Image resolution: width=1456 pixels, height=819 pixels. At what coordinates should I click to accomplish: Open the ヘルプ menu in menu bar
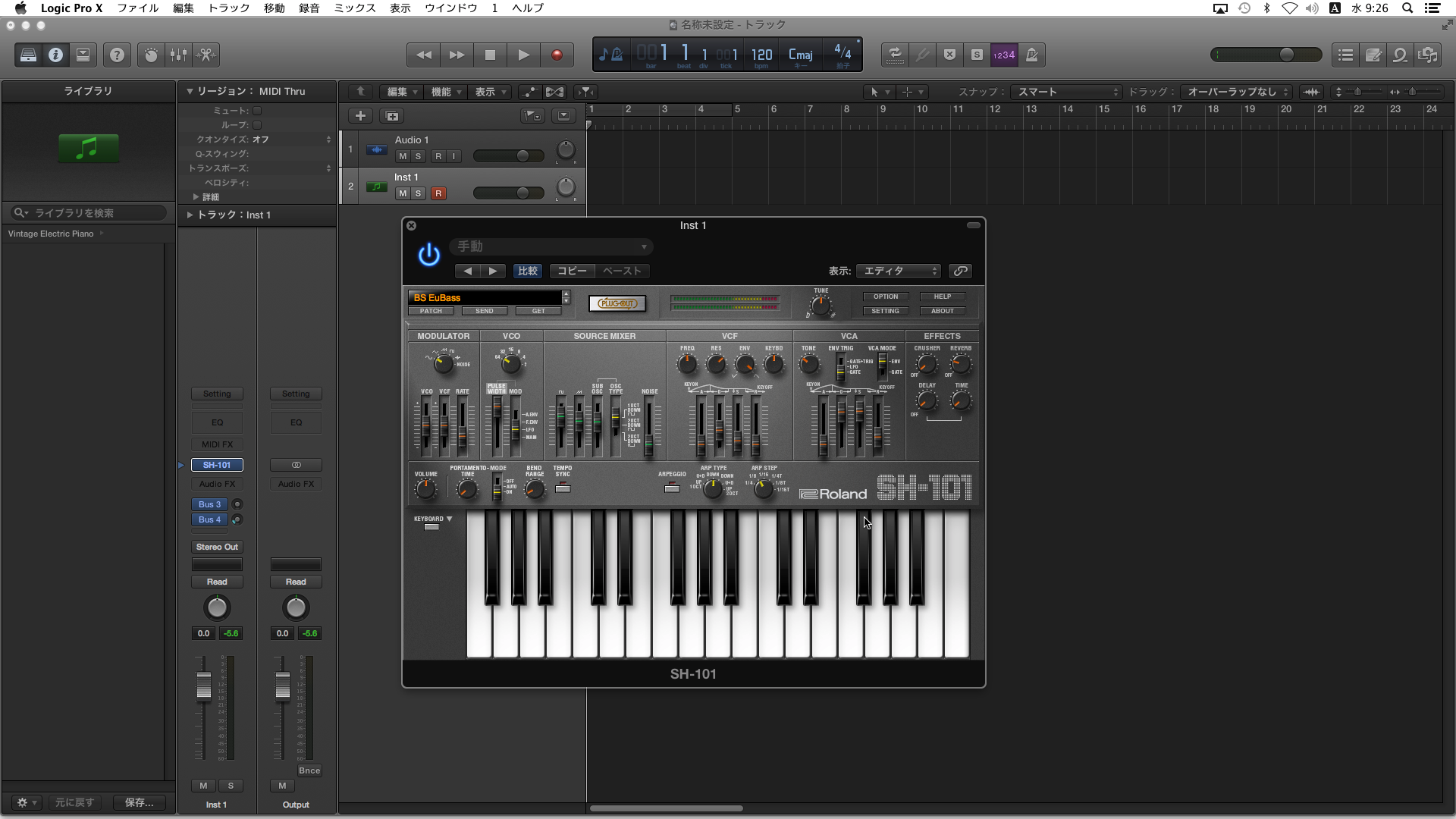pyautogui.click(x=528, y=8)
